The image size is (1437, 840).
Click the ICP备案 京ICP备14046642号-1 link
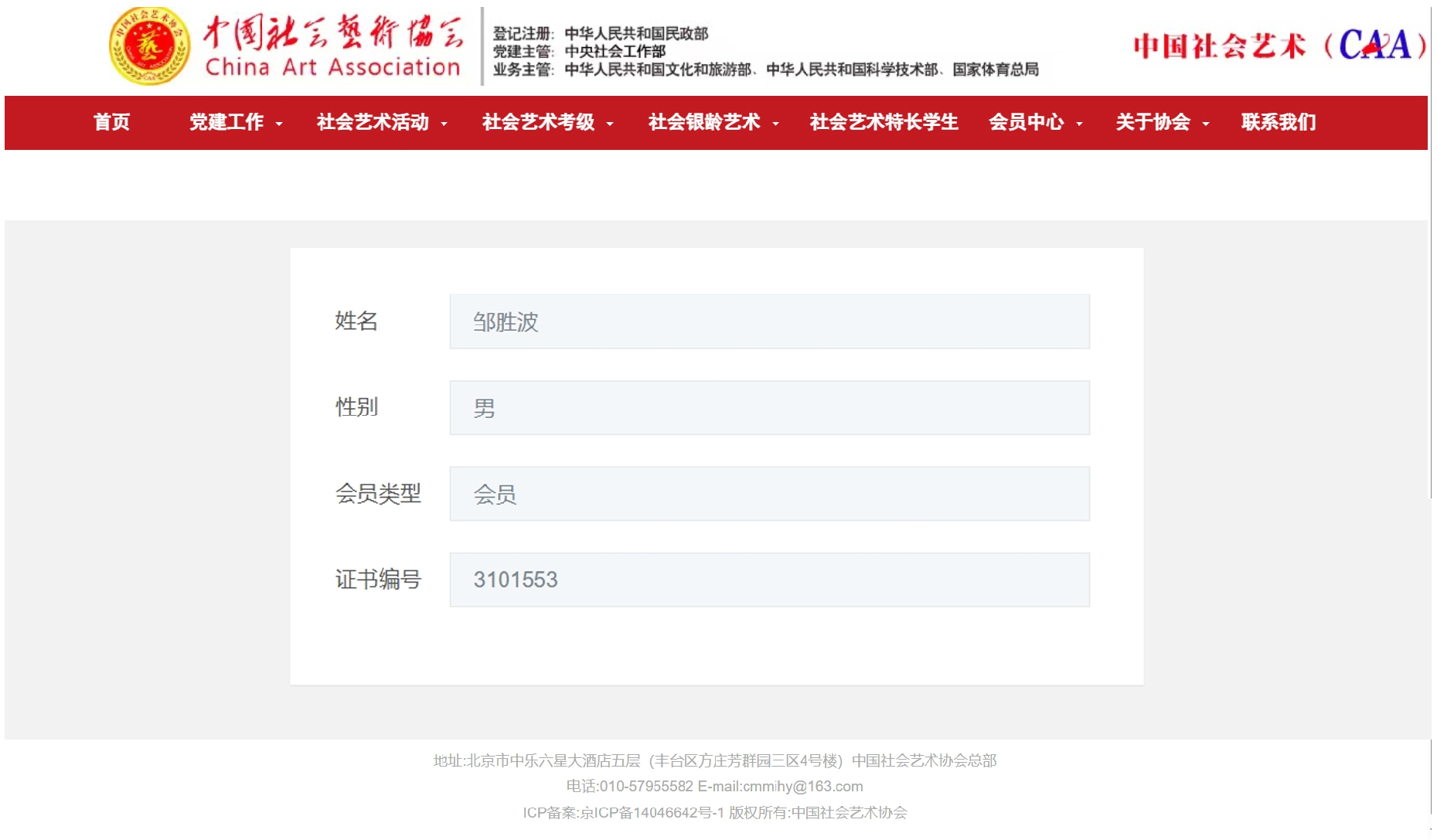(652, 812)
